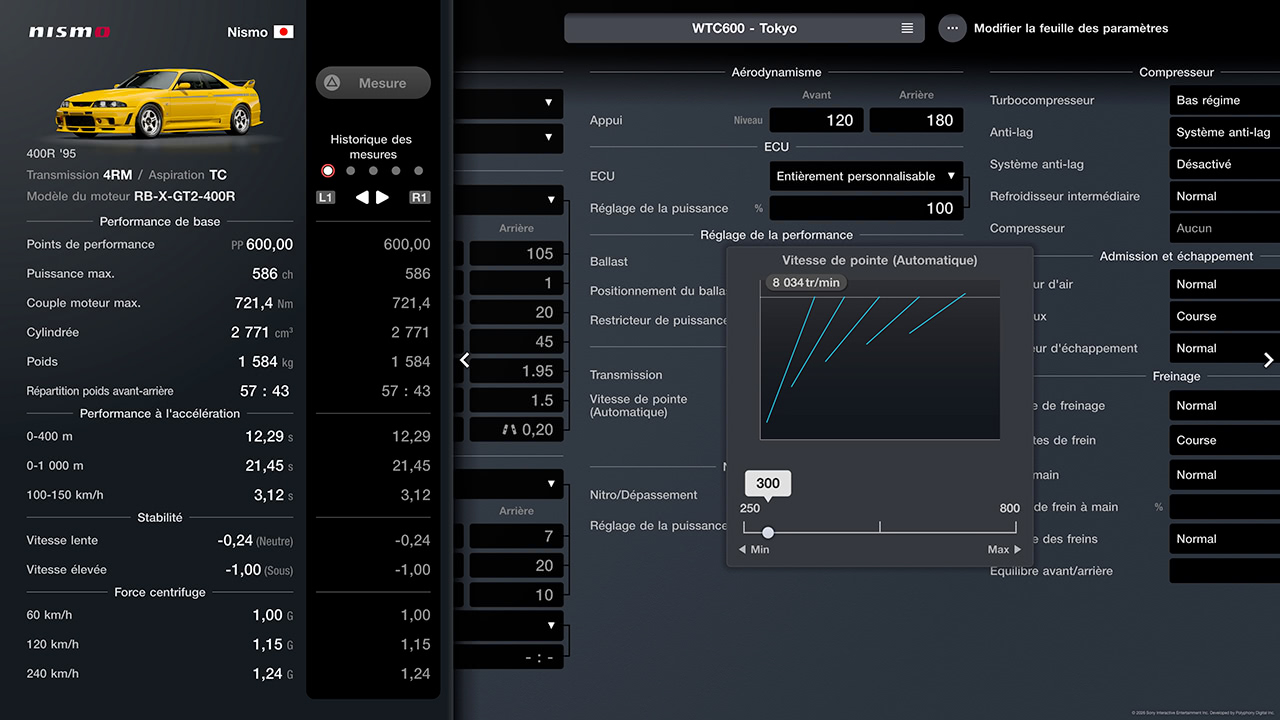Select third measurement history dot
The height and width of the screenshot is (720, 1280).
click(373, 171)
